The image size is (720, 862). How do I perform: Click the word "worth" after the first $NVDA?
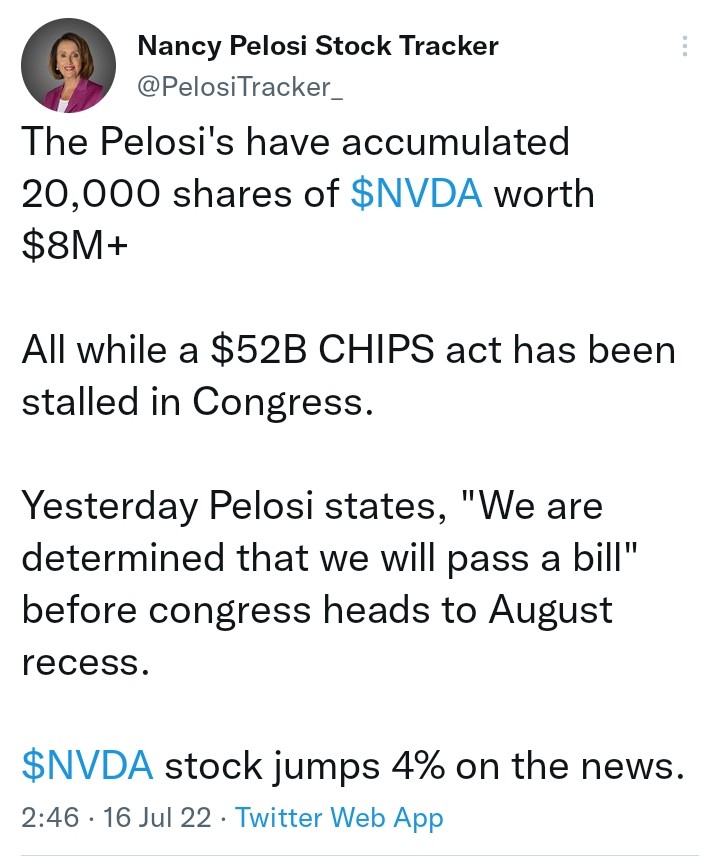545,194
